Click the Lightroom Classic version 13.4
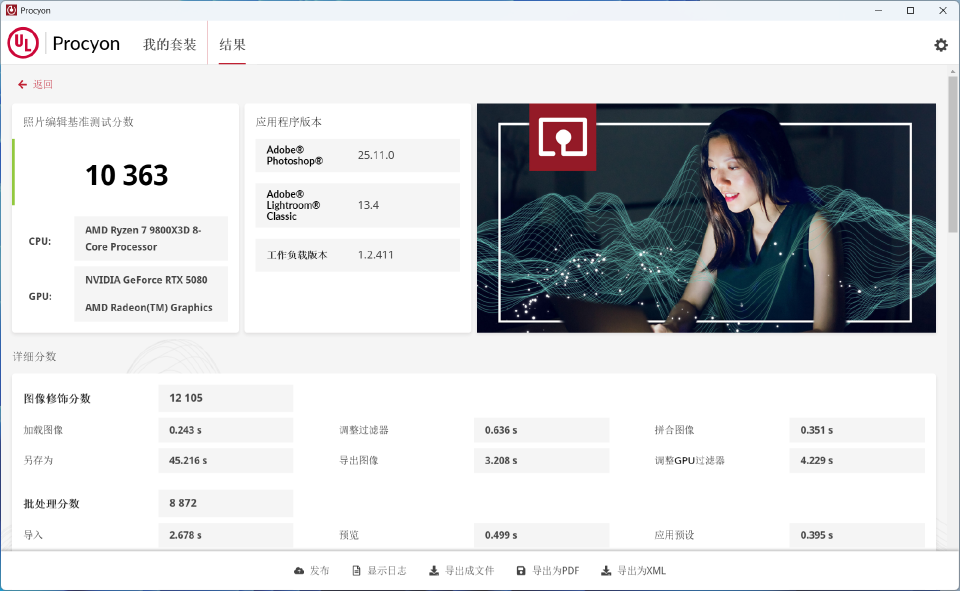This screenshot has height=591, width=960. pos(368,205)
